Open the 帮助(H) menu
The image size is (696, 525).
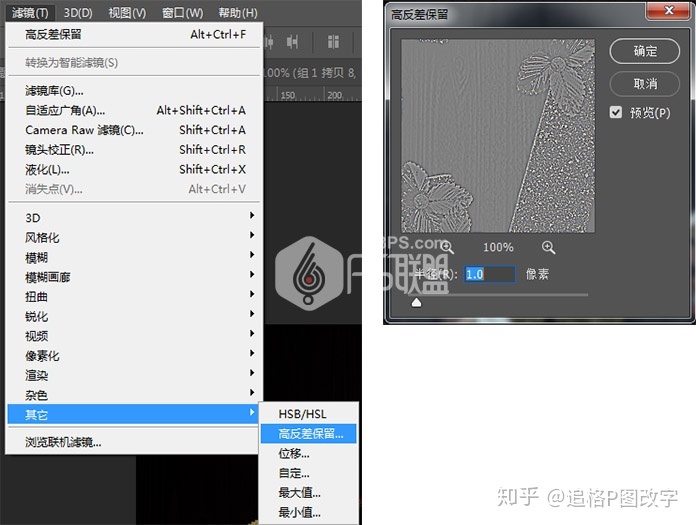point(237,13)
